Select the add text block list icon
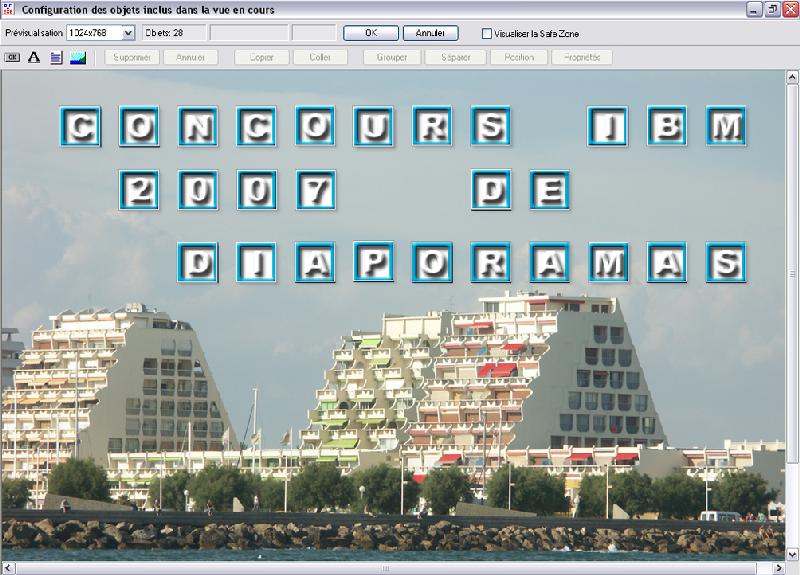Viewport: 800px width, 575px height. (56, 57)
